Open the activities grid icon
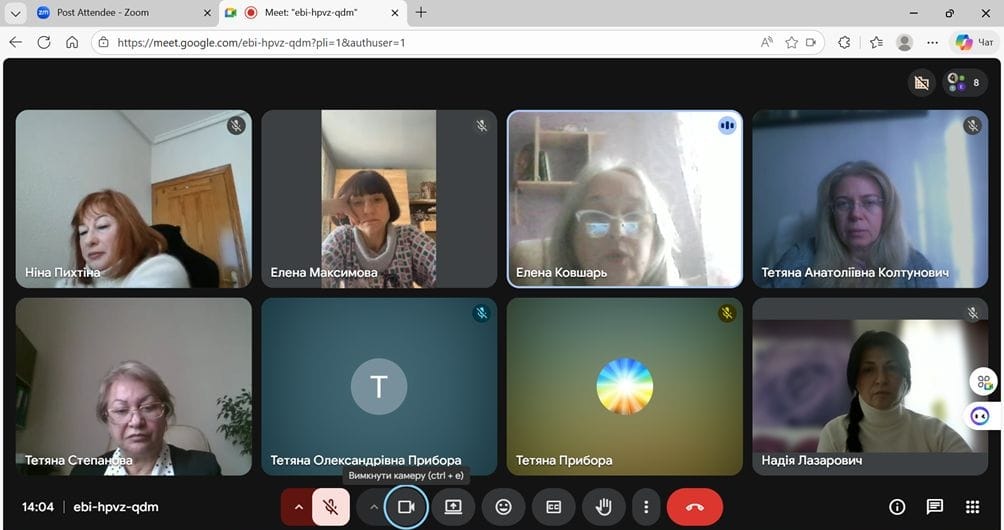The height and width of the screenshot is (530, 1004). 972,507
